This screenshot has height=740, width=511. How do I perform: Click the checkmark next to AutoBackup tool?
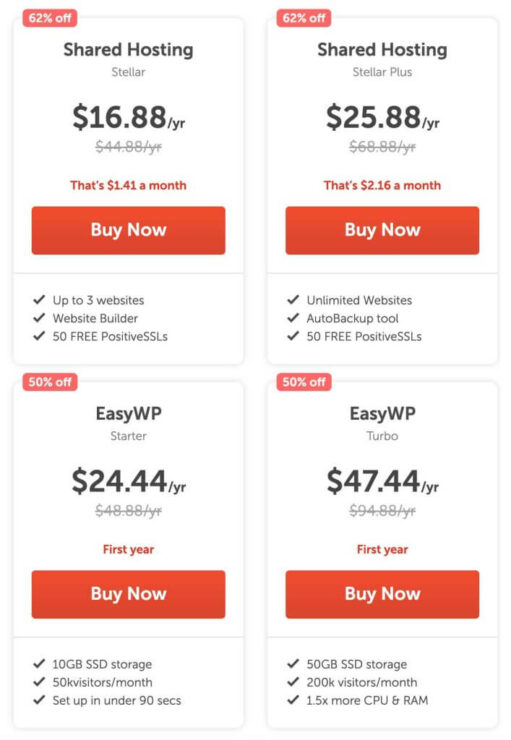click(x=293, y=318)
